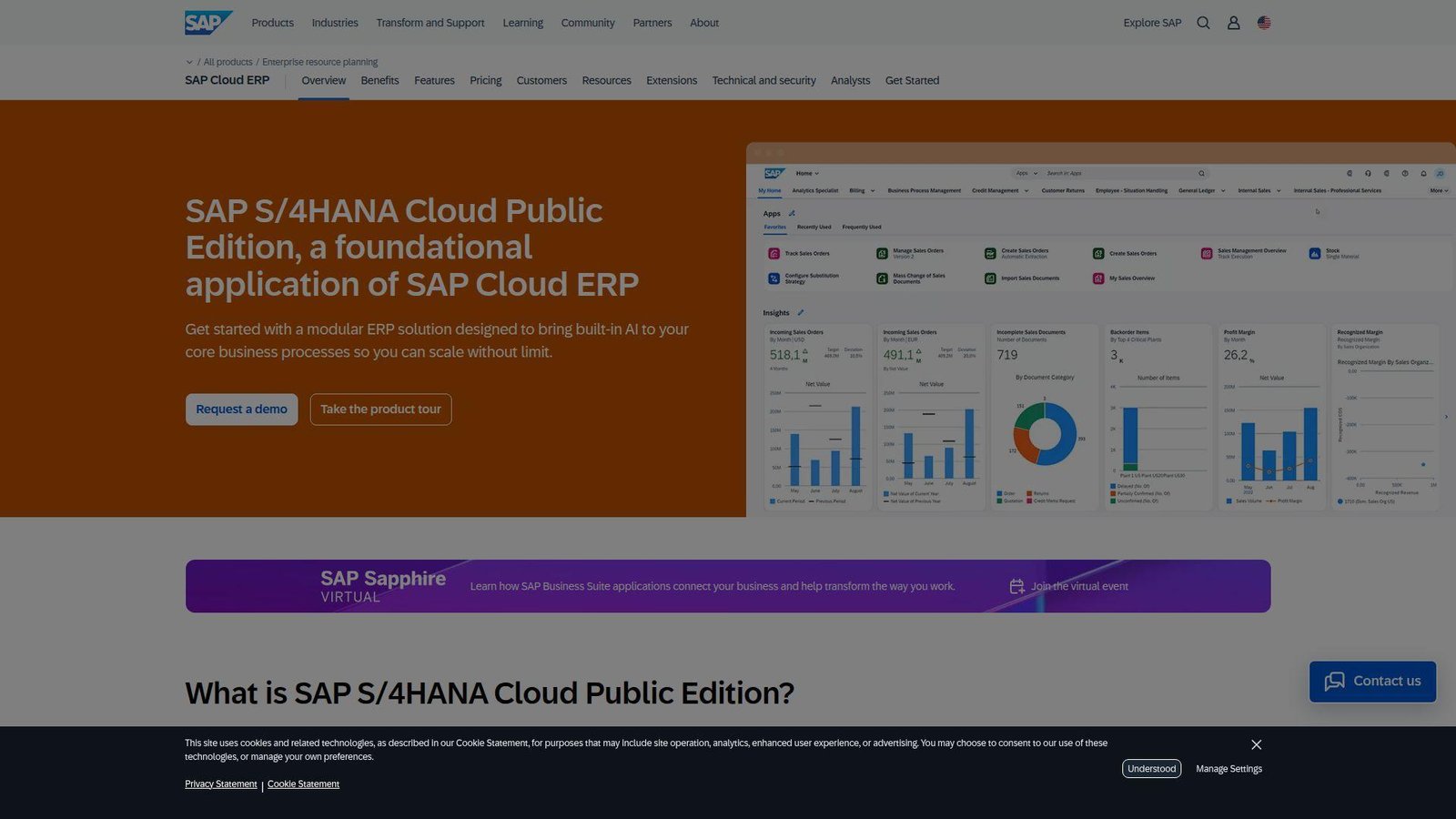The height and width of the screenshot is (819, 1456).
Task: Select the country flag language icon
Action: click(1264, 23)
